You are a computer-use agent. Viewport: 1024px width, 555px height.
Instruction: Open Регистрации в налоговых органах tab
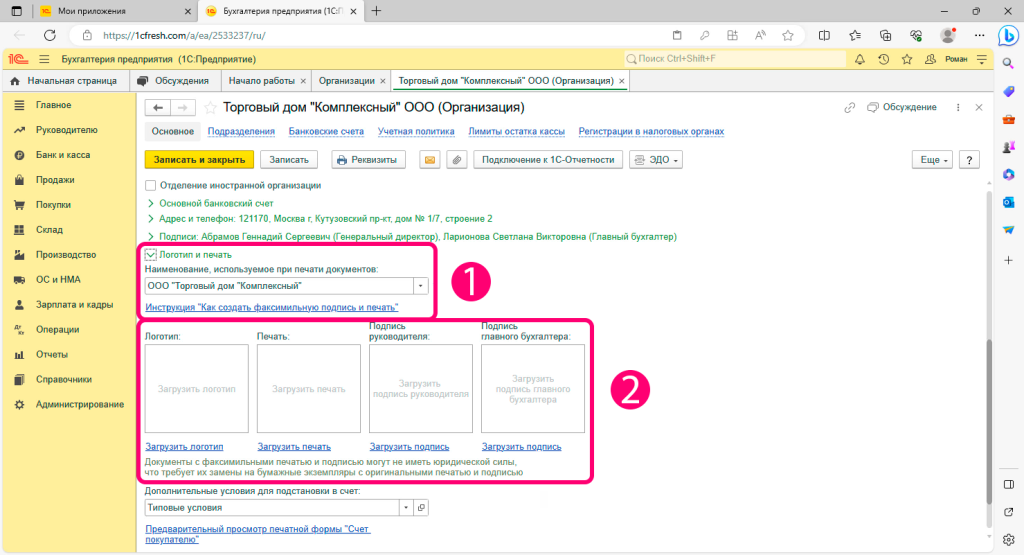(x=651, y=131)
